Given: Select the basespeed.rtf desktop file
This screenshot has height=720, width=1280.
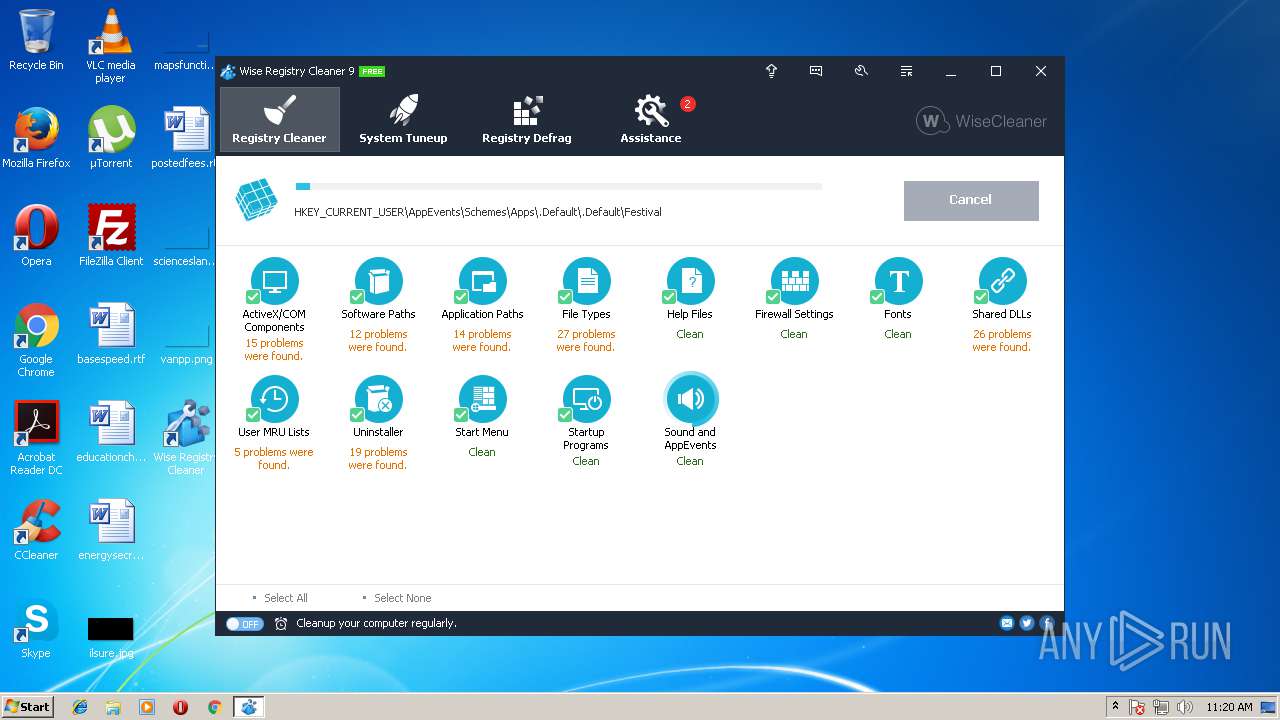Looking at the screenshot, I should click(111, 334).
